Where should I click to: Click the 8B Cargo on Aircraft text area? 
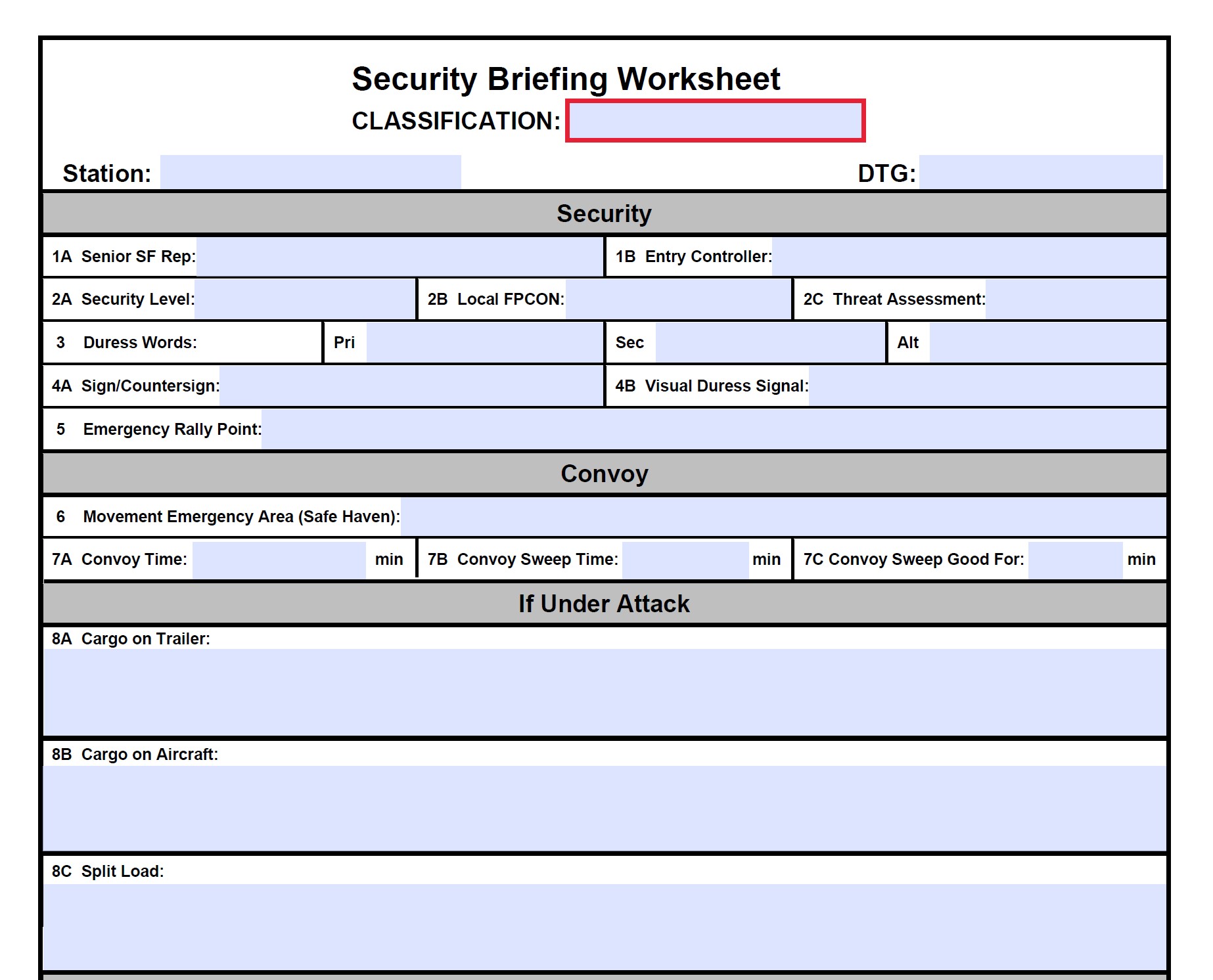605,808
